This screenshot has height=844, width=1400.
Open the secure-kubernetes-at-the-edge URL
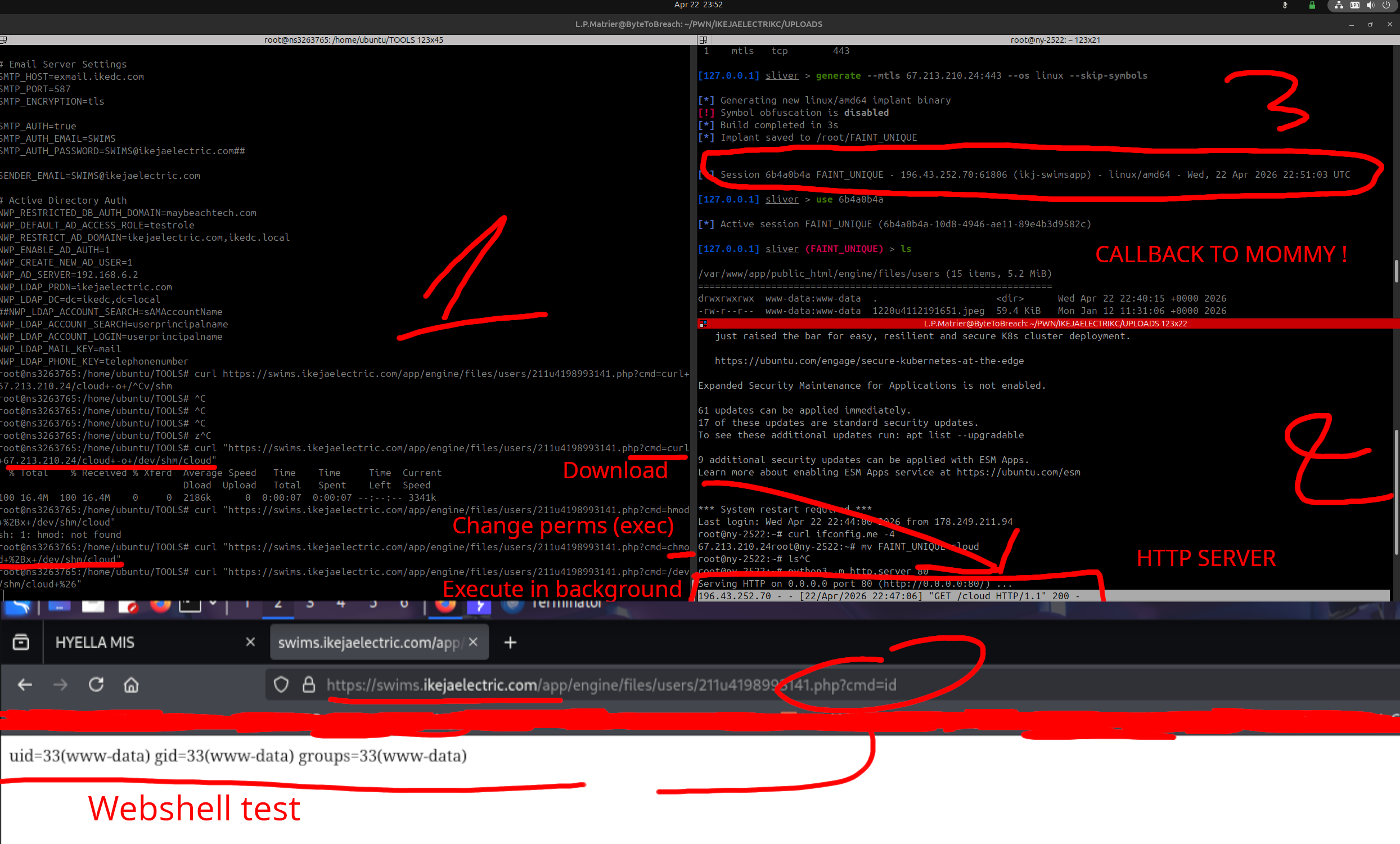(869, 361)
